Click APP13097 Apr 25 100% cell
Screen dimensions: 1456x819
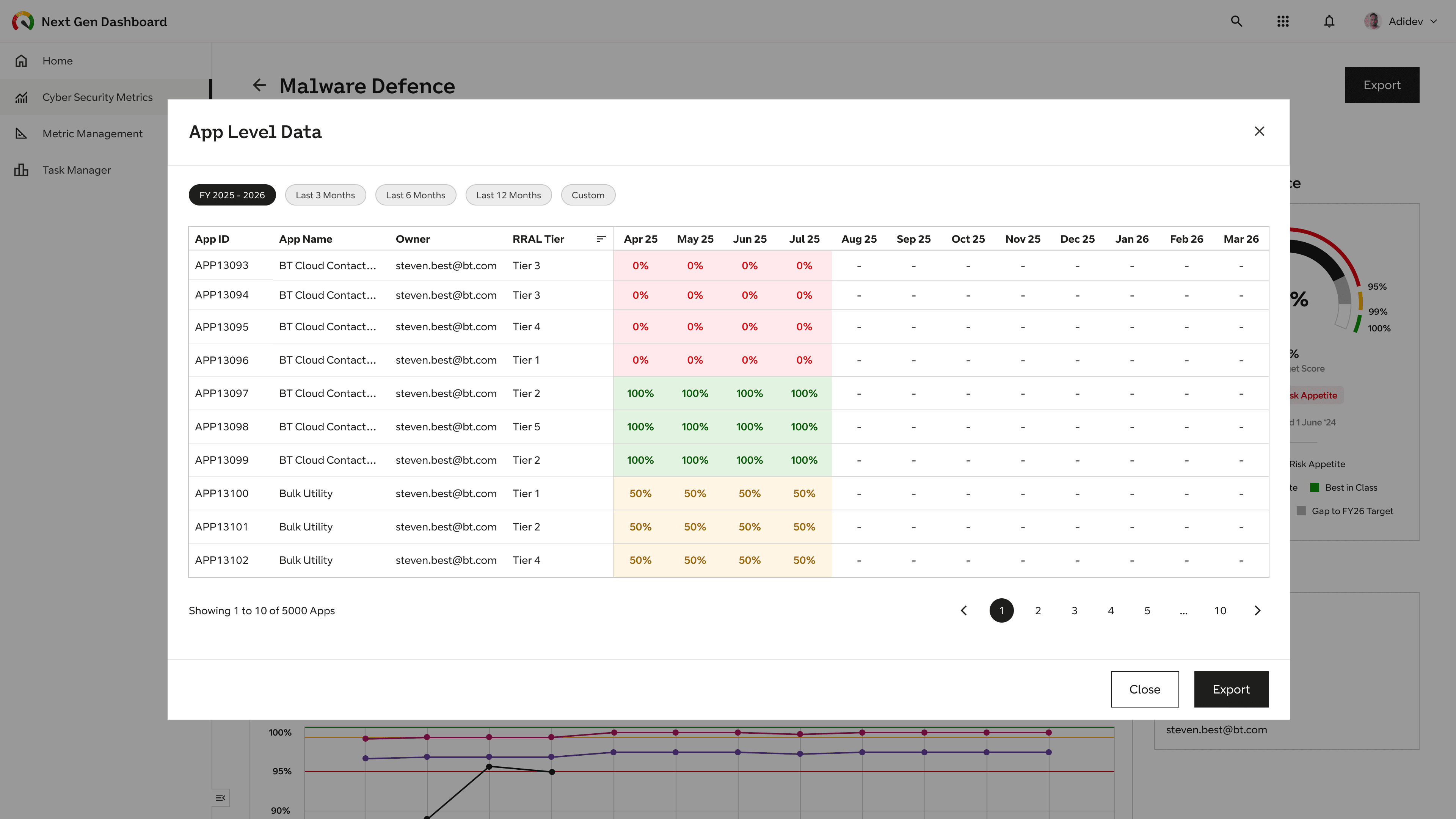click(640, 394)
